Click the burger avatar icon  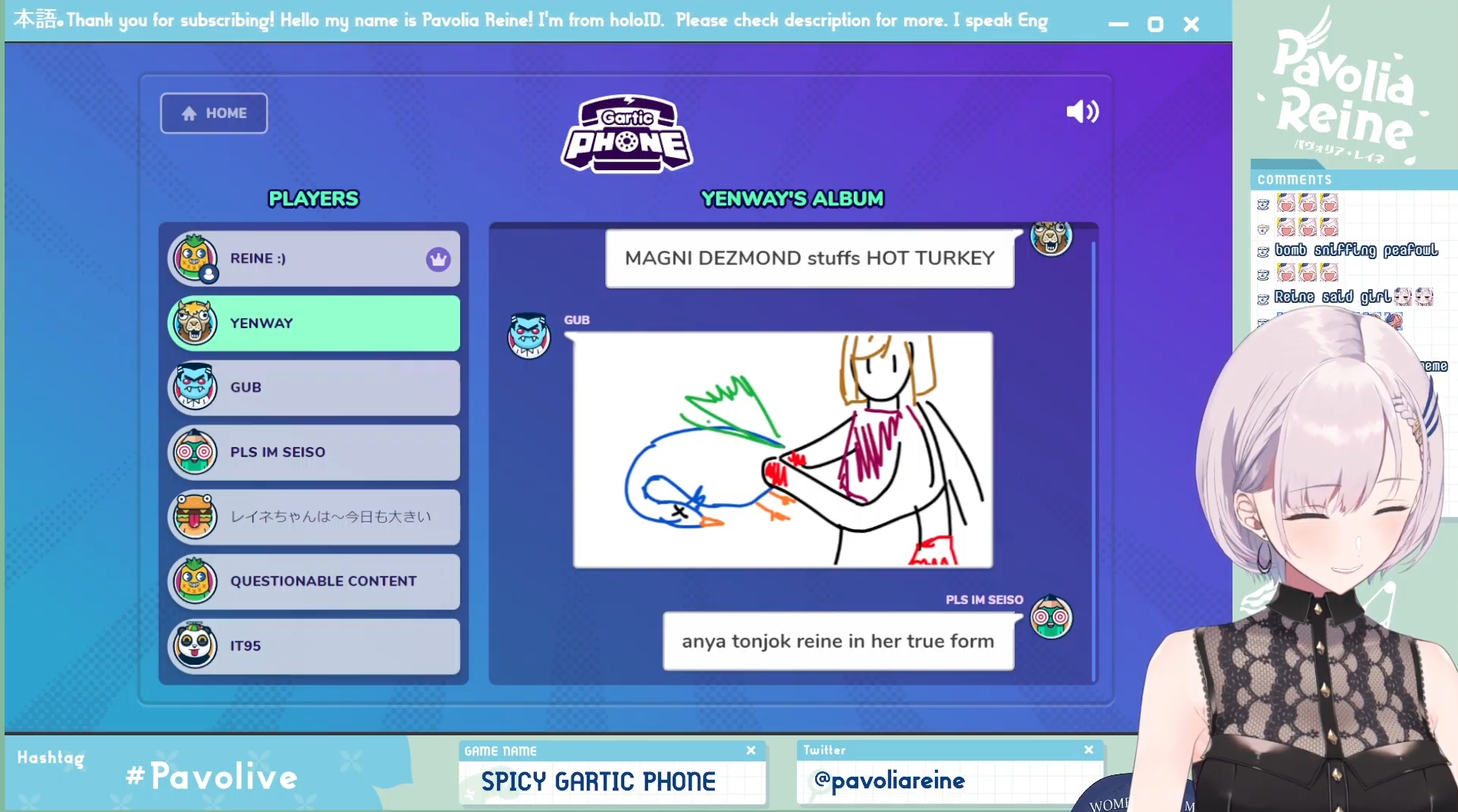click(194, 516)
